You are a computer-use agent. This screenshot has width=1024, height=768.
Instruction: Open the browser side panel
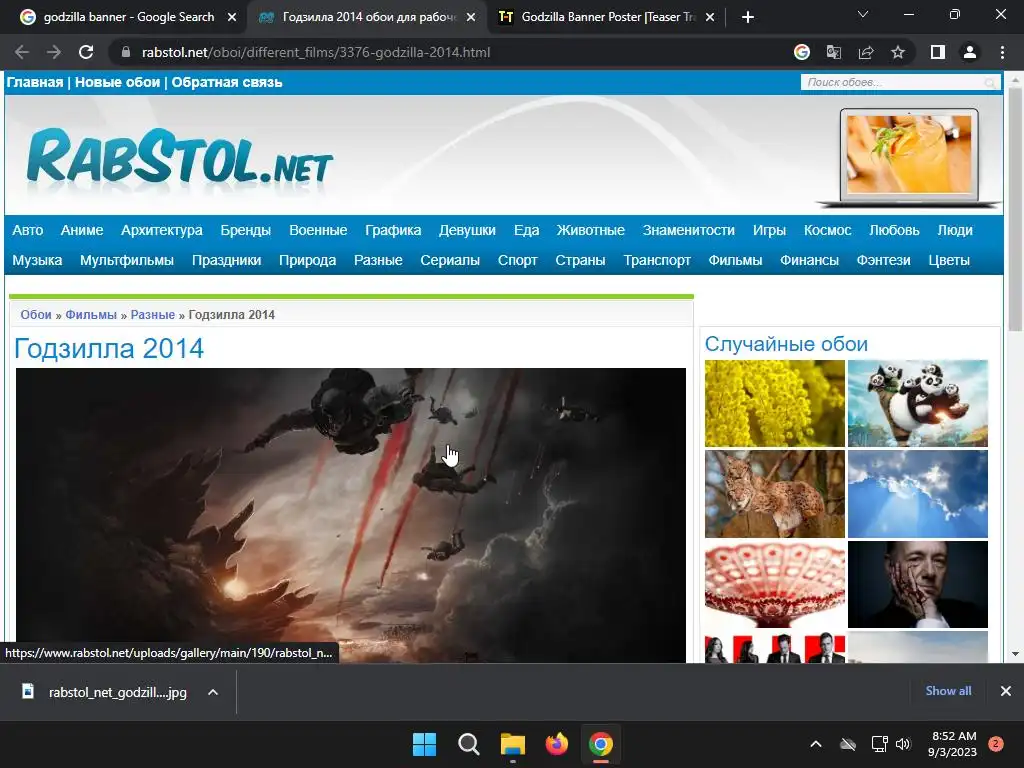pyautogui.click(x=938, y=52)
